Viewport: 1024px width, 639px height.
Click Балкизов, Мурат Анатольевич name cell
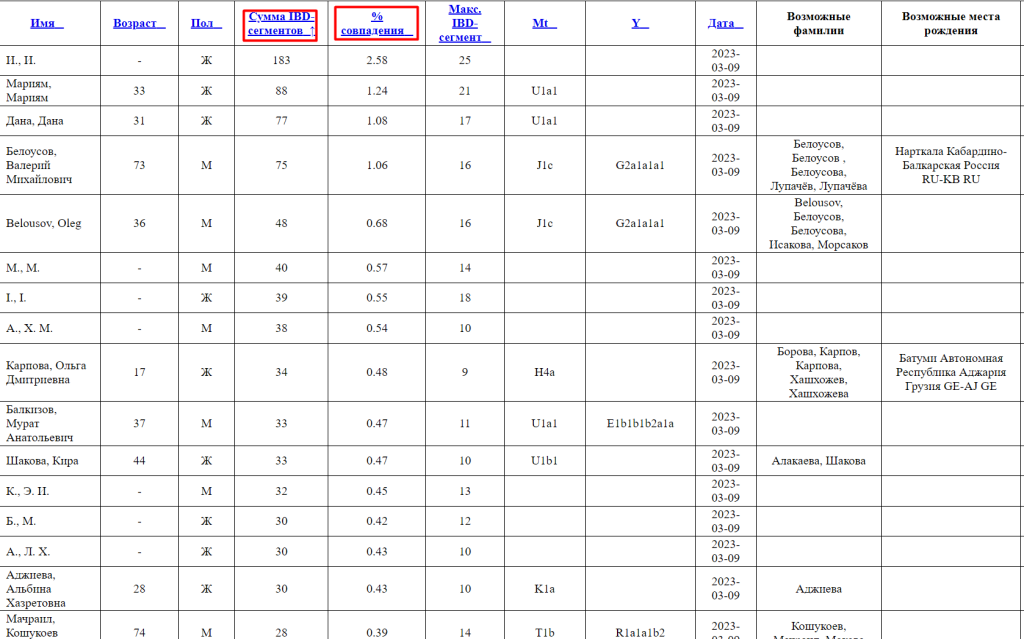point(46,423)
